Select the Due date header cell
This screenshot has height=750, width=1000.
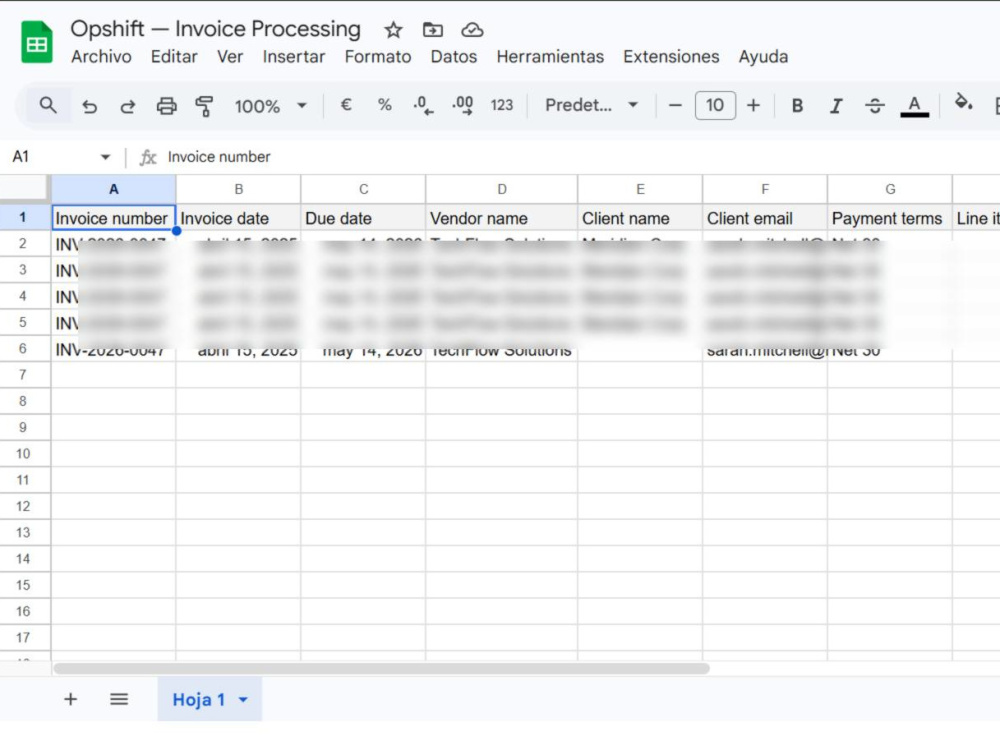tap(364, 218)
